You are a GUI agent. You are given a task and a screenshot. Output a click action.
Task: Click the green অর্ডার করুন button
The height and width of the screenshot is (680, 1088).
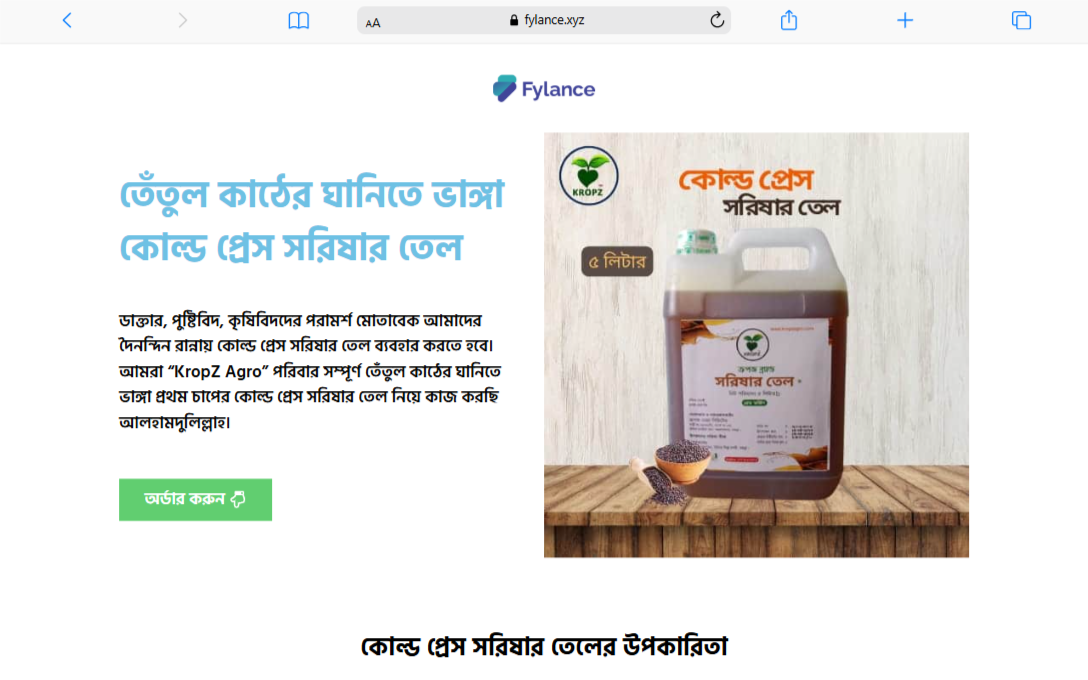(196, 500)
